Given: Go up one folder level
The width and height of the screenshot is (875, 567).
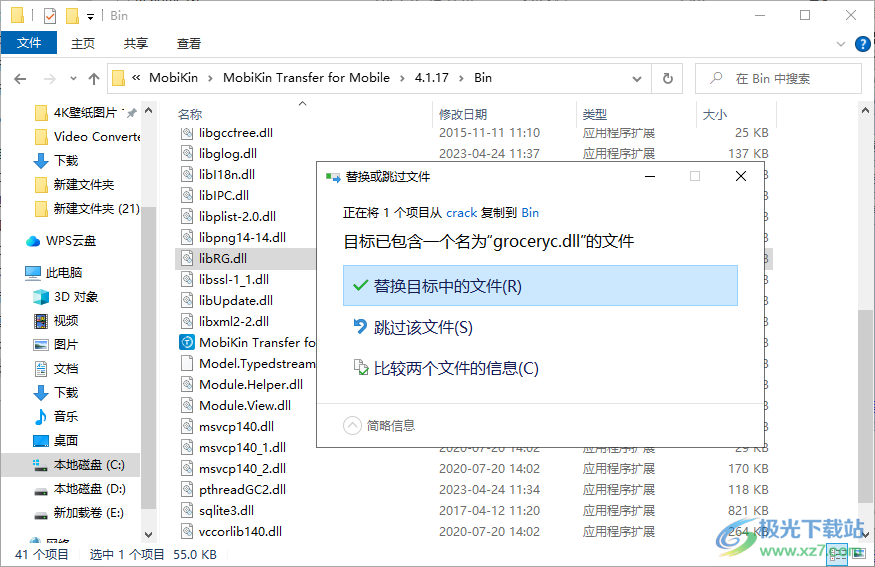Looking at the screenshot, I should 94,79.
